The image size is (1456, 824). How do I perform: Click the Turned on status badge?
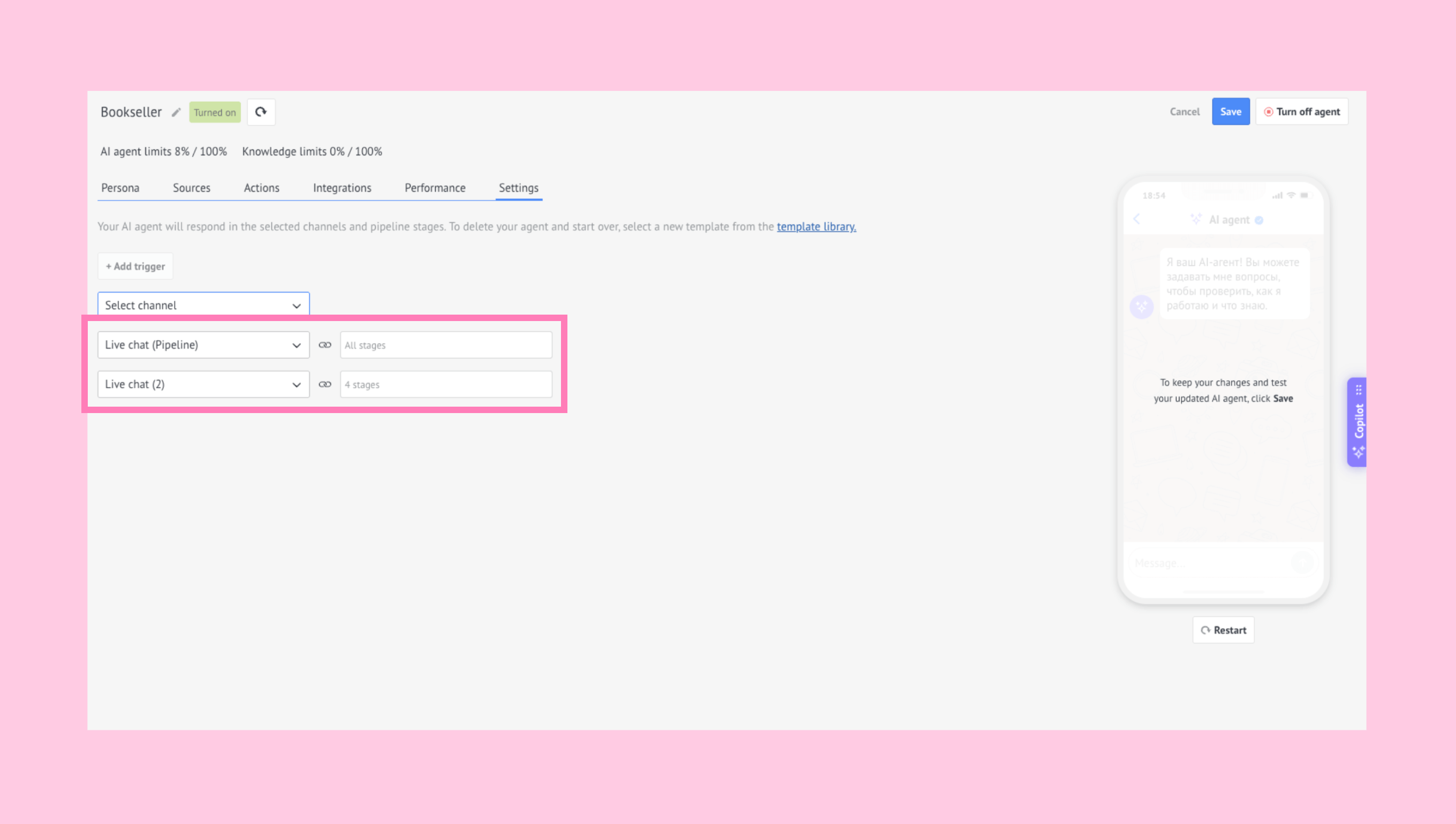point(215,112)
